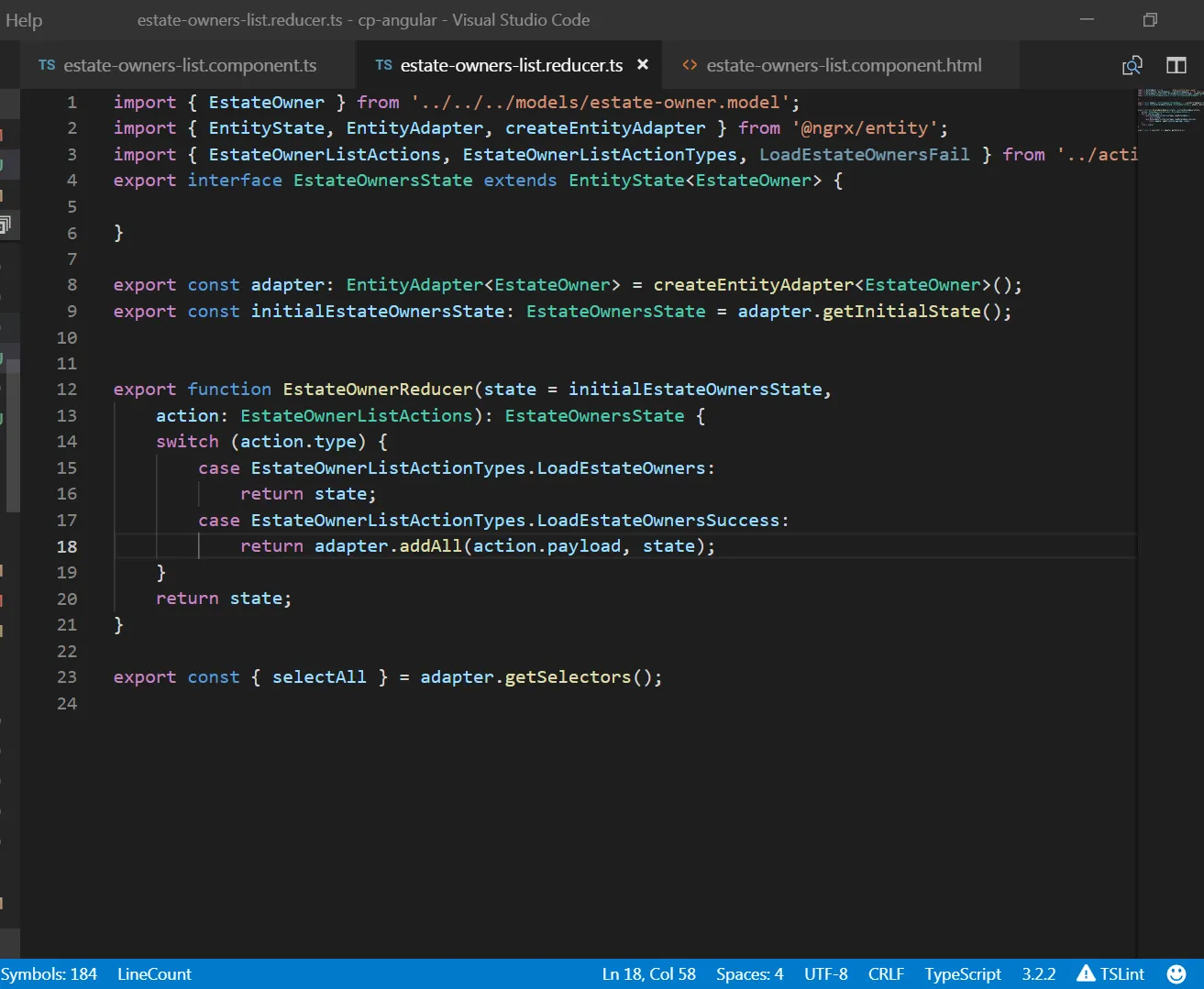Screen dimensions: 1204x989
Task: Open the smiley feedback icon
Action: pyautogui.click(x=1176, y=973)
